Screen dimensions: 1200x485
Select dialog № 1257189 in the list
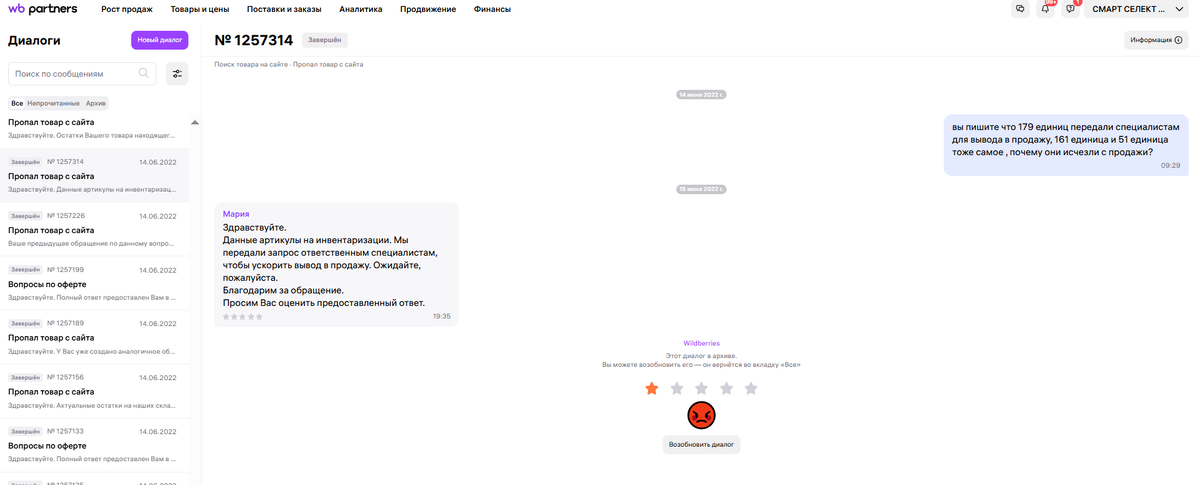click(94, 337)
